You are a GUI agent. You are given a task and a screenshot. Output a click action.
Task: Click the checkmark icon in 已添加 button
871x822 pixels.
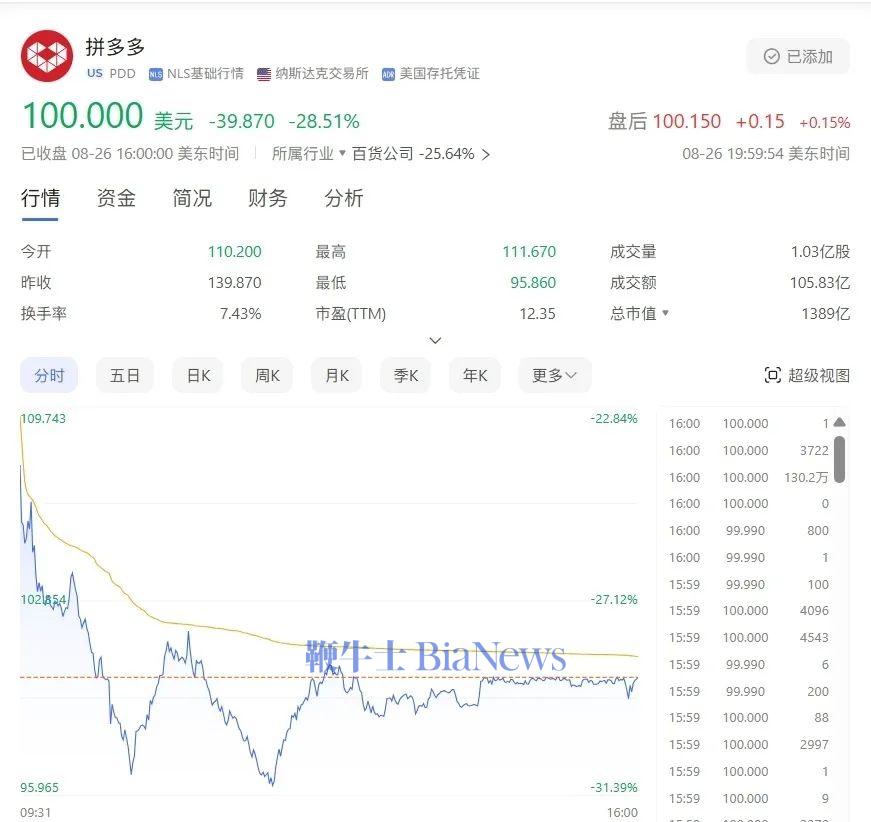click(x=772, y=56)
